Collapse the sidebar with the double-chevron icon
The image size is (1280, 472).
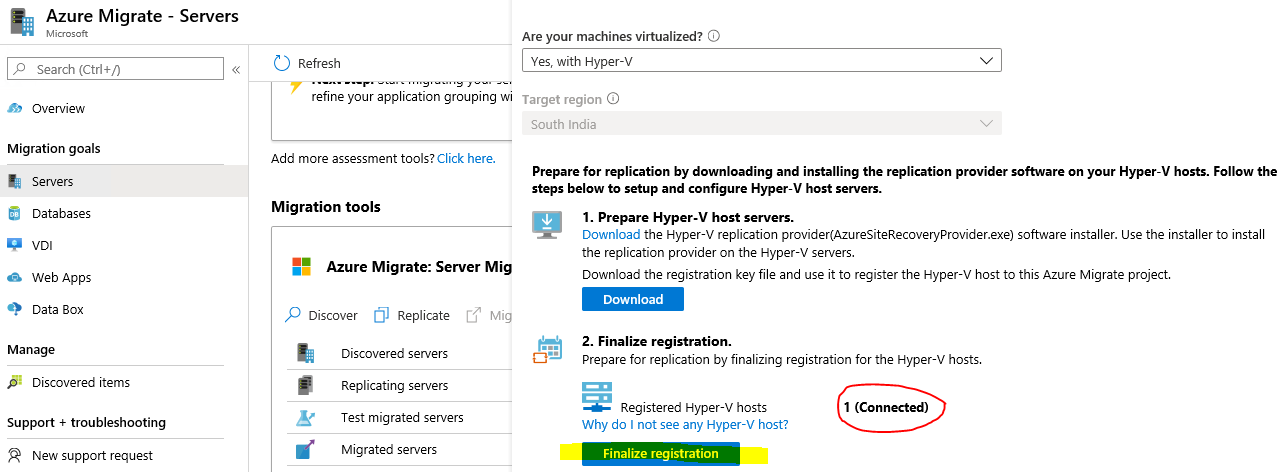tap(236, 70)
